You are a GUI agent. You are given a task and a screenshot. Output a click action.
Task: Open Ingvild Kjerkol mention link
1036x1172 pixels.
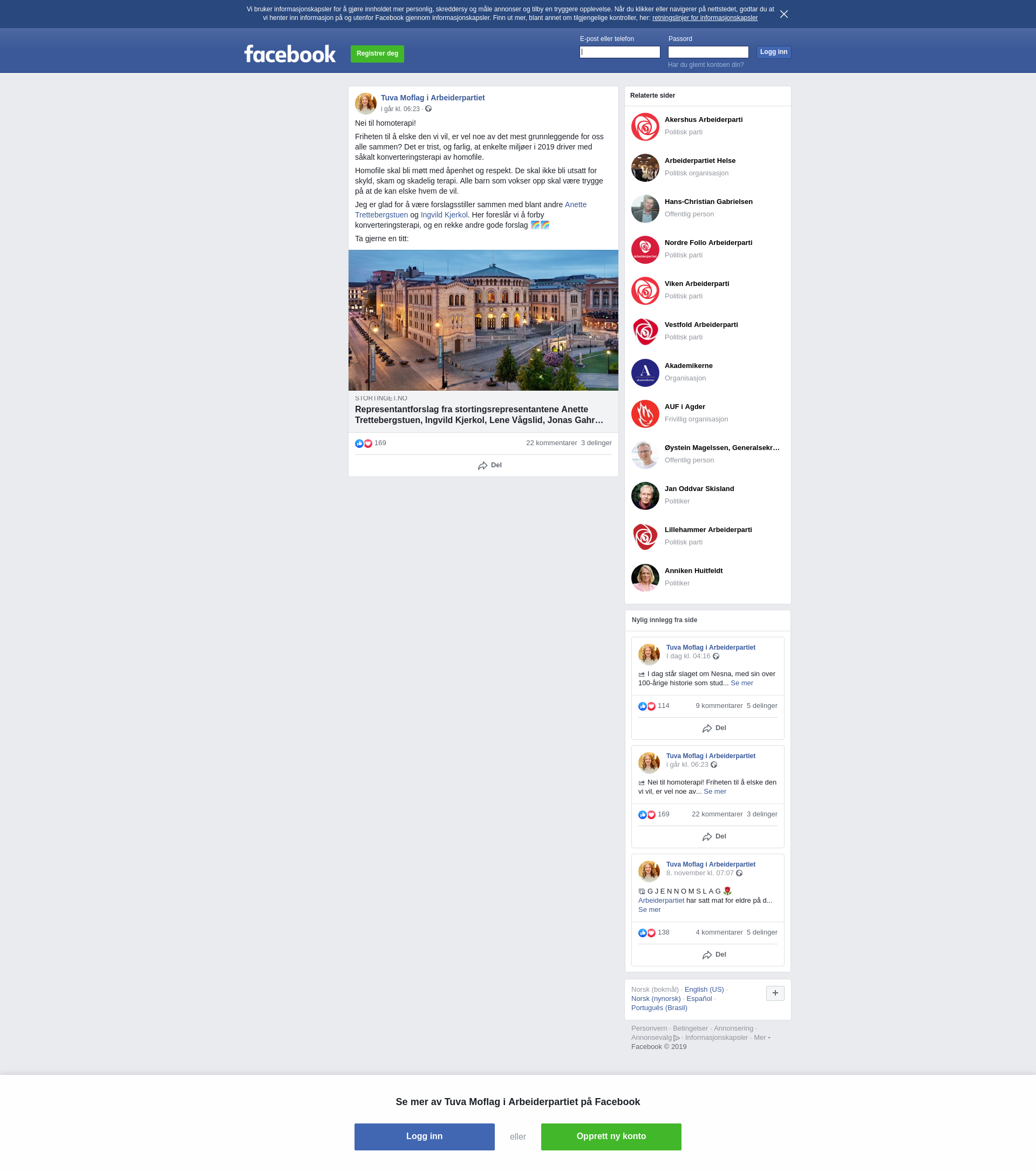click(x=444, y=215)
